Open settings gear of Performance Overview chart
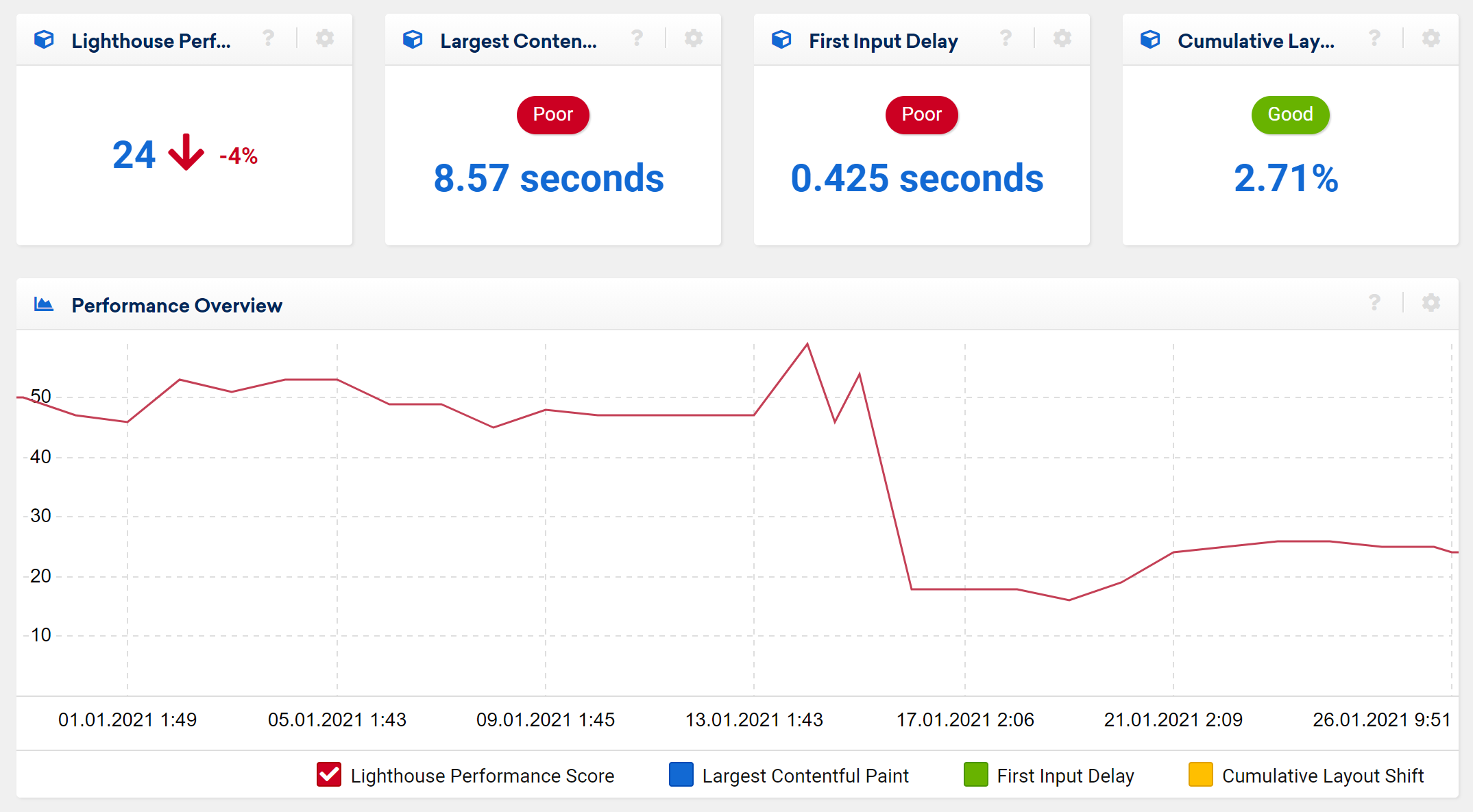Image resolution: width=1473 pixels, height=812 pixels. (1431, 303)
